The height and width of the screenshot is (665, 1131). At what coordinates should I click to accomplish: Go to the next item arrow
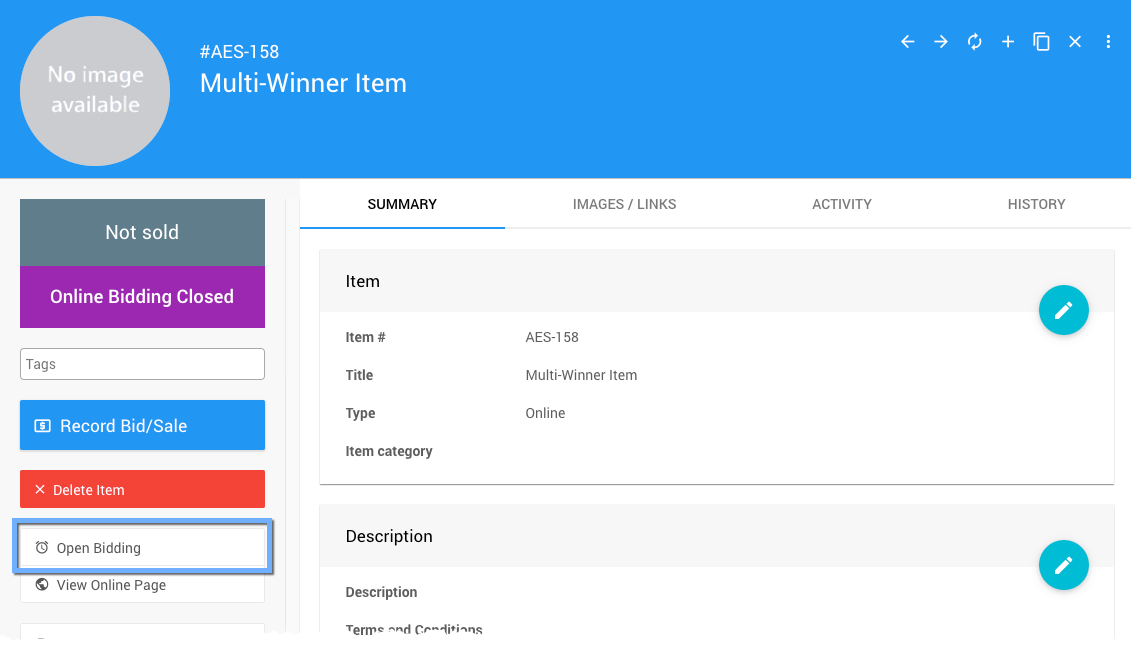click(941, 42)
